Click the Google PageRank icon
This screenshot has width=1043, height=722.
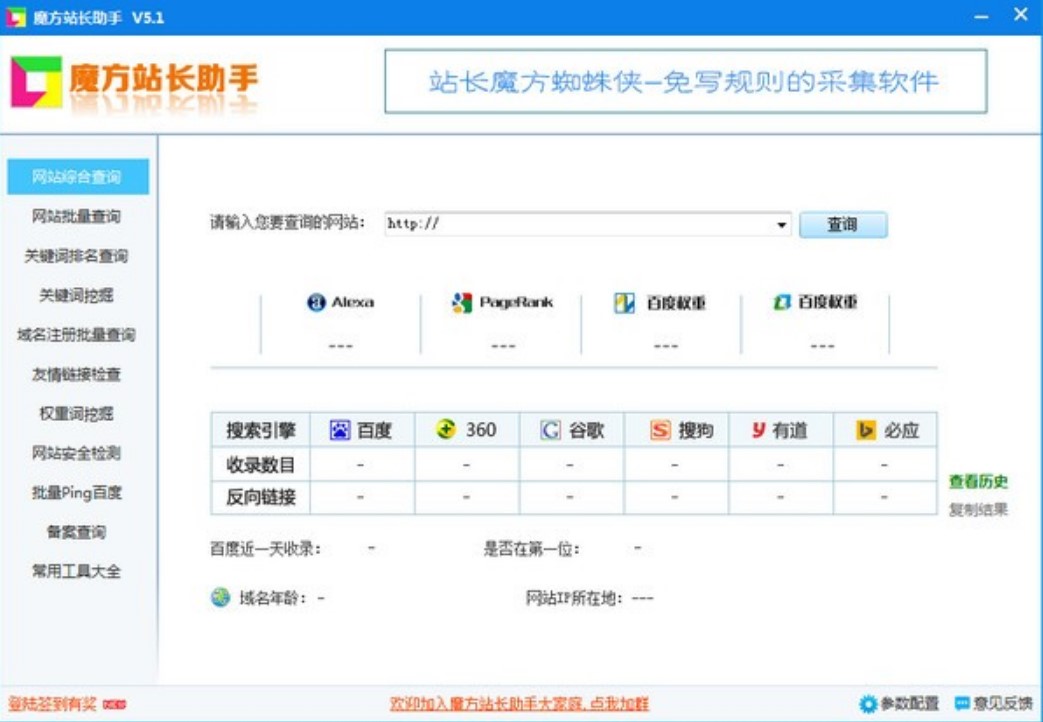pyautogui.click(x=462, y=303)
